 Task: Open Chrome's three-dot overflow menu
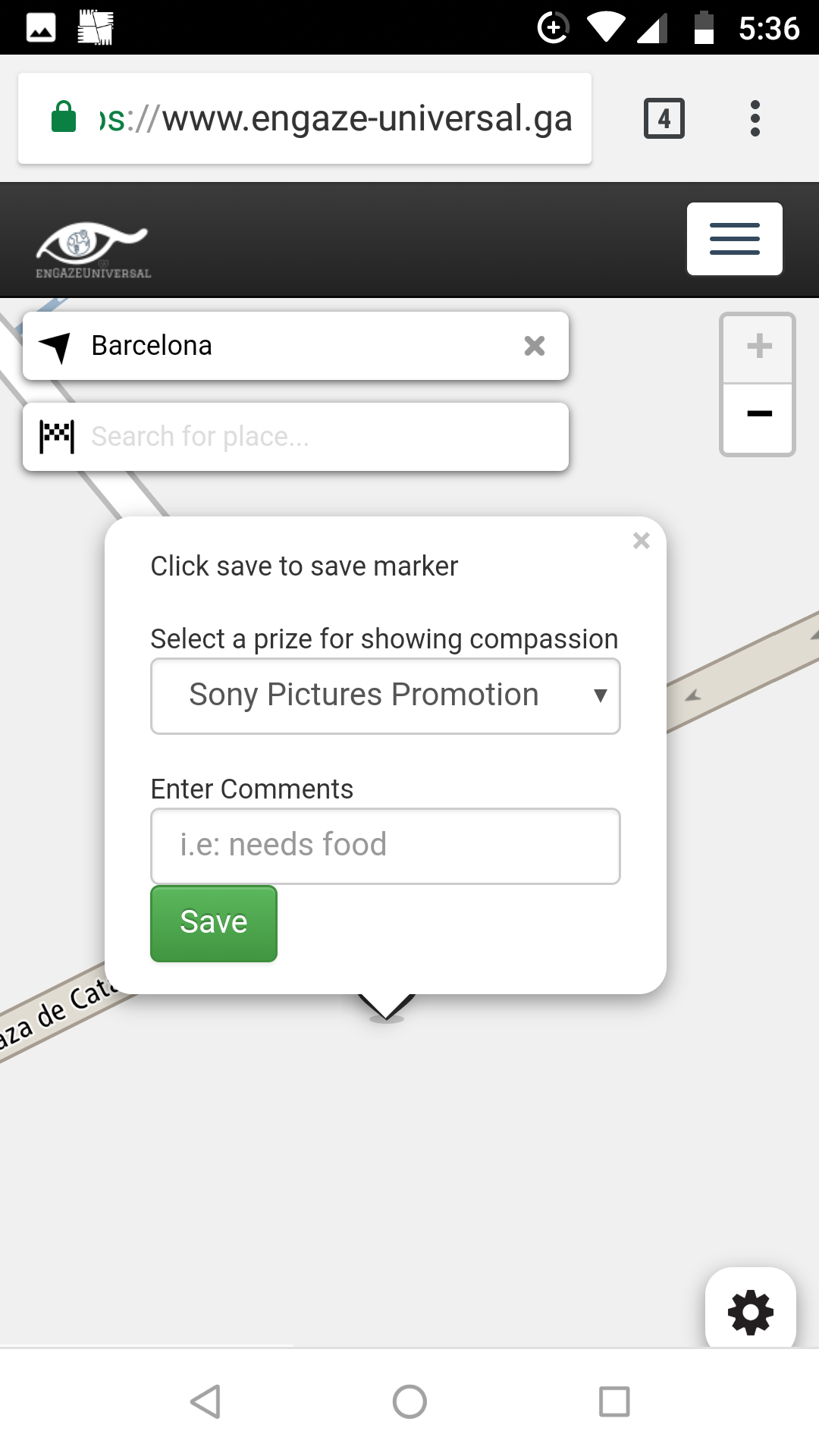[755, 118]
